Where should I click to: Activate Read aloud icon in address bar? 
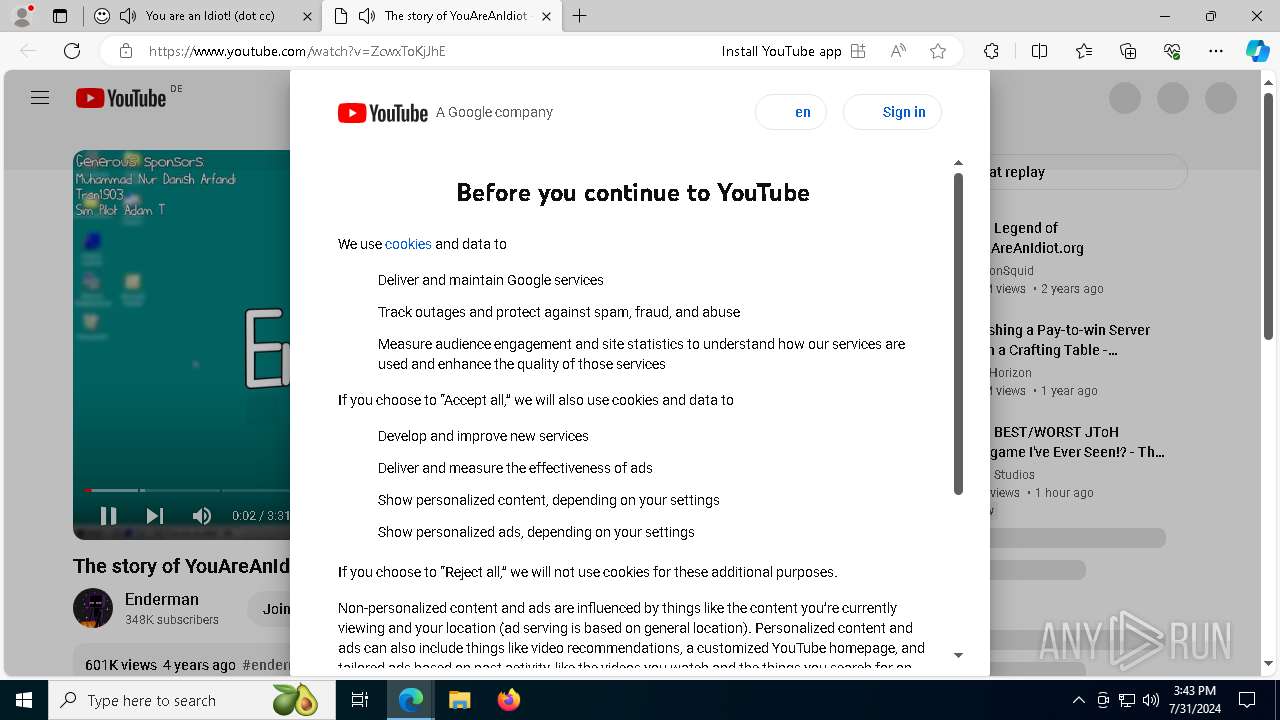coord(898,51)
